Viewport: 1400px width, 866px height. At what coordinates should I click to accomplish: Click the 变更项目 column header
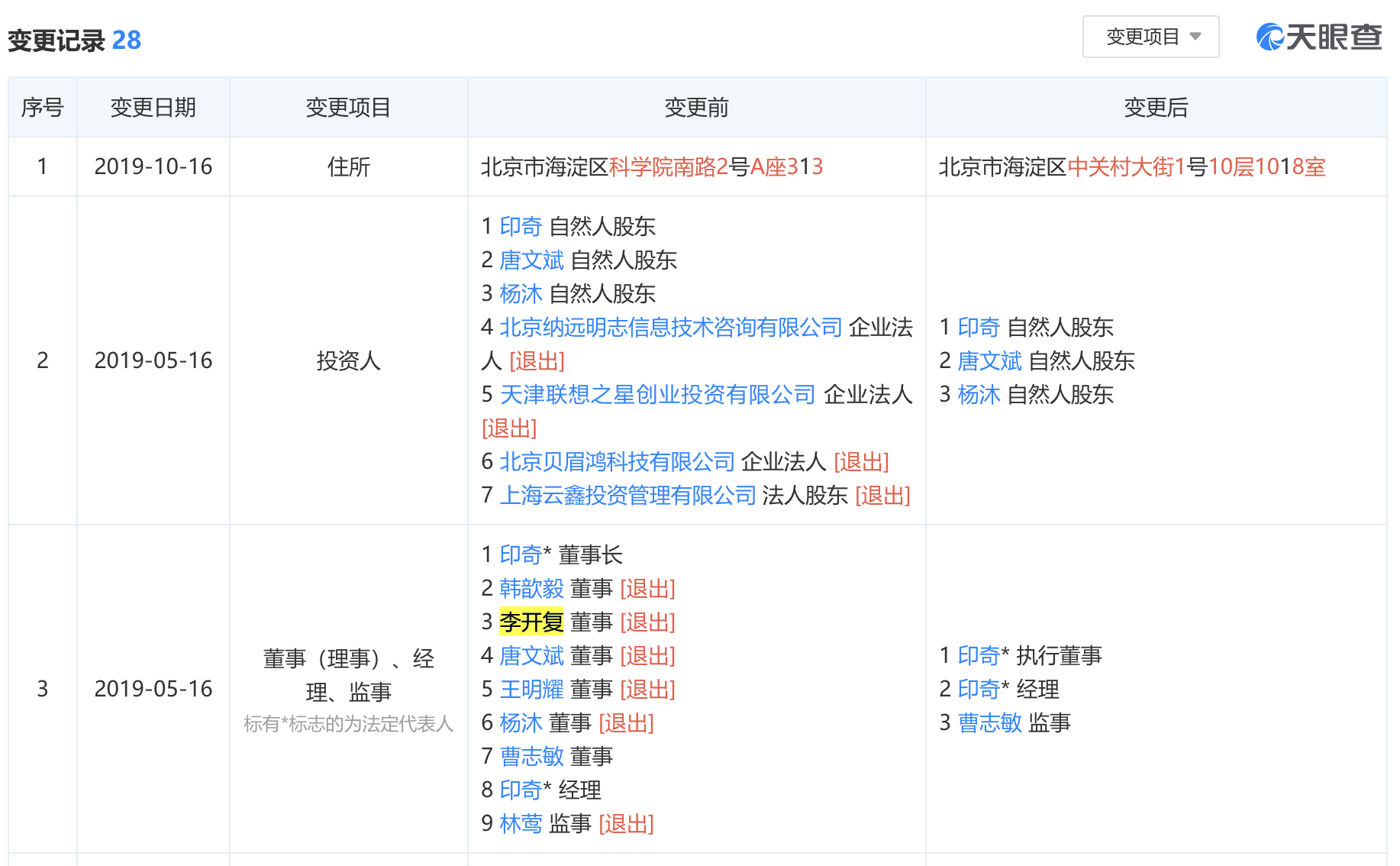point(348,108)
